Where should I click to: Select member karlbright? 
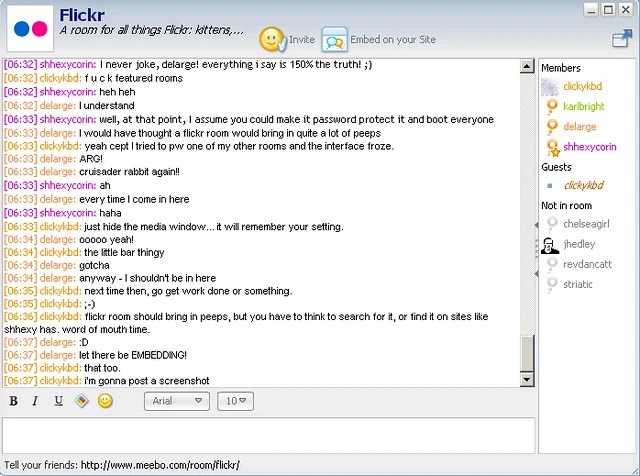point(584,107)
